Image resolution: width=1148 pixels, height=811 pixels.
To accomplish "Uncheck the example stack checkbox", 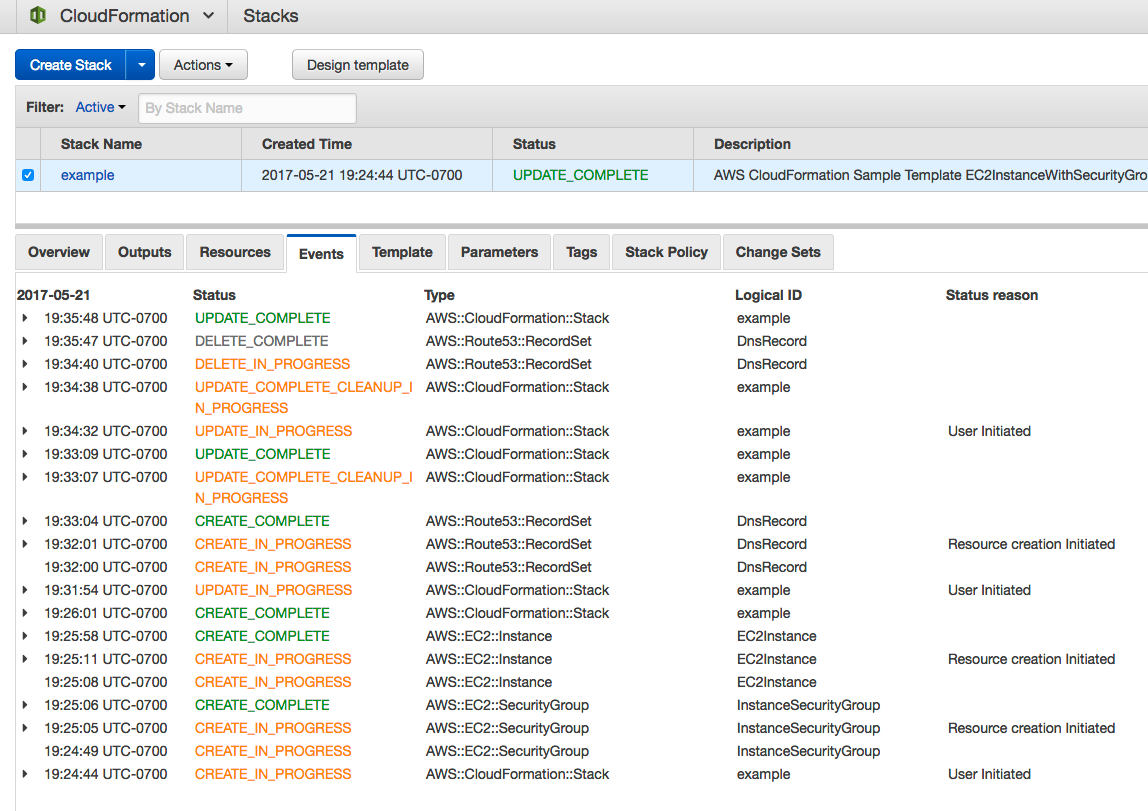I will pos(28,175).
